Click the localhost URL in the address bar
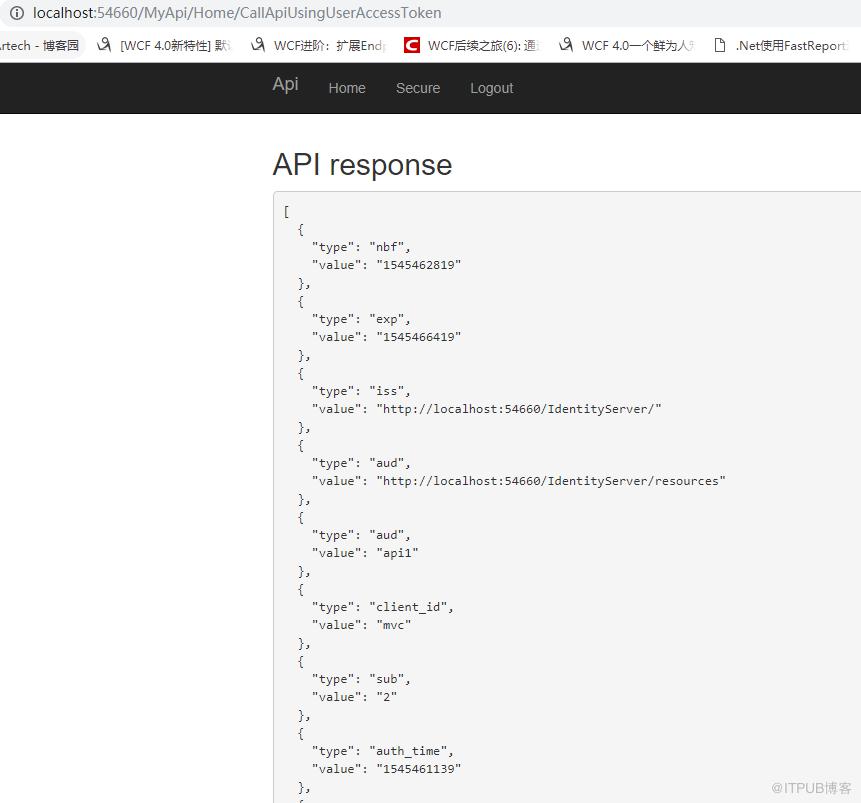This screenshot has width=861, height=803. pos(237,13)
